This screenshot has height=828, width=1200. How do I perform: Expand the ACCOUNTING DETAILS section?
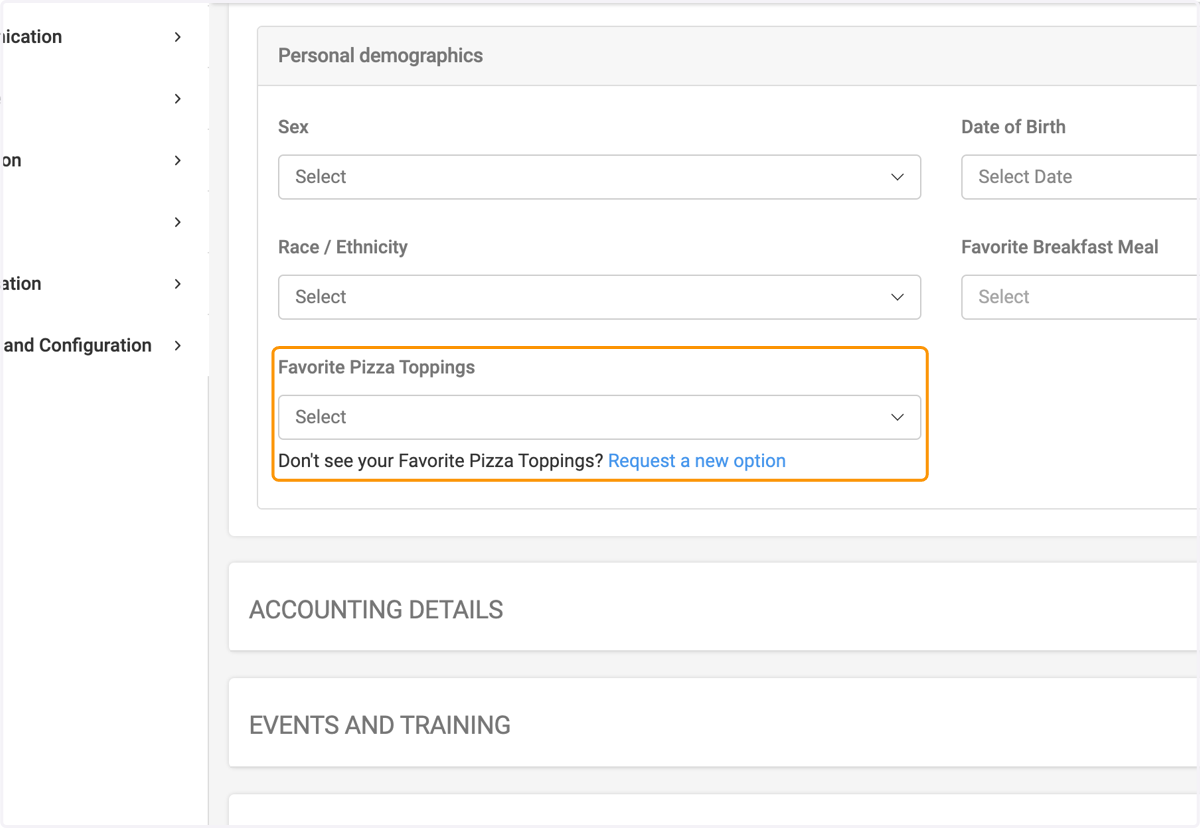tap(714, 607)
